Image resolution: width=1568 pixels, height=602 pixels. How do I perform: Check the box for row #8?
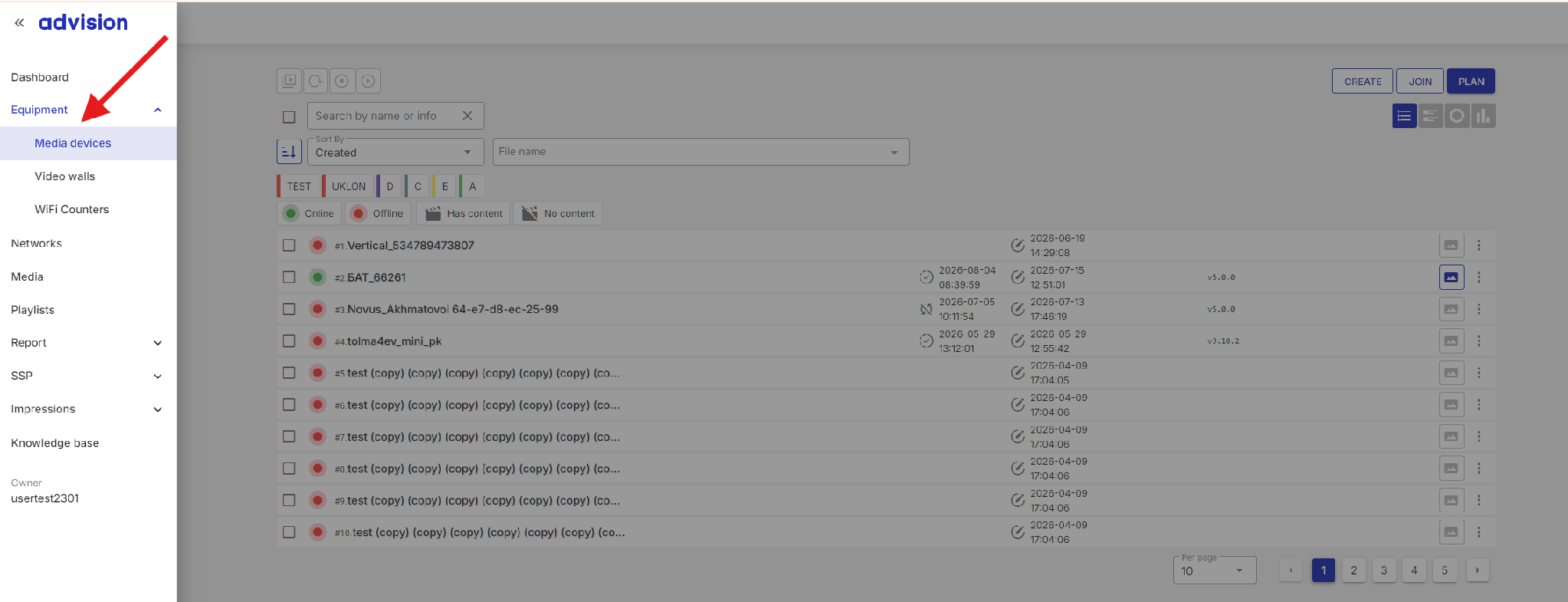[x=289, y=469]
